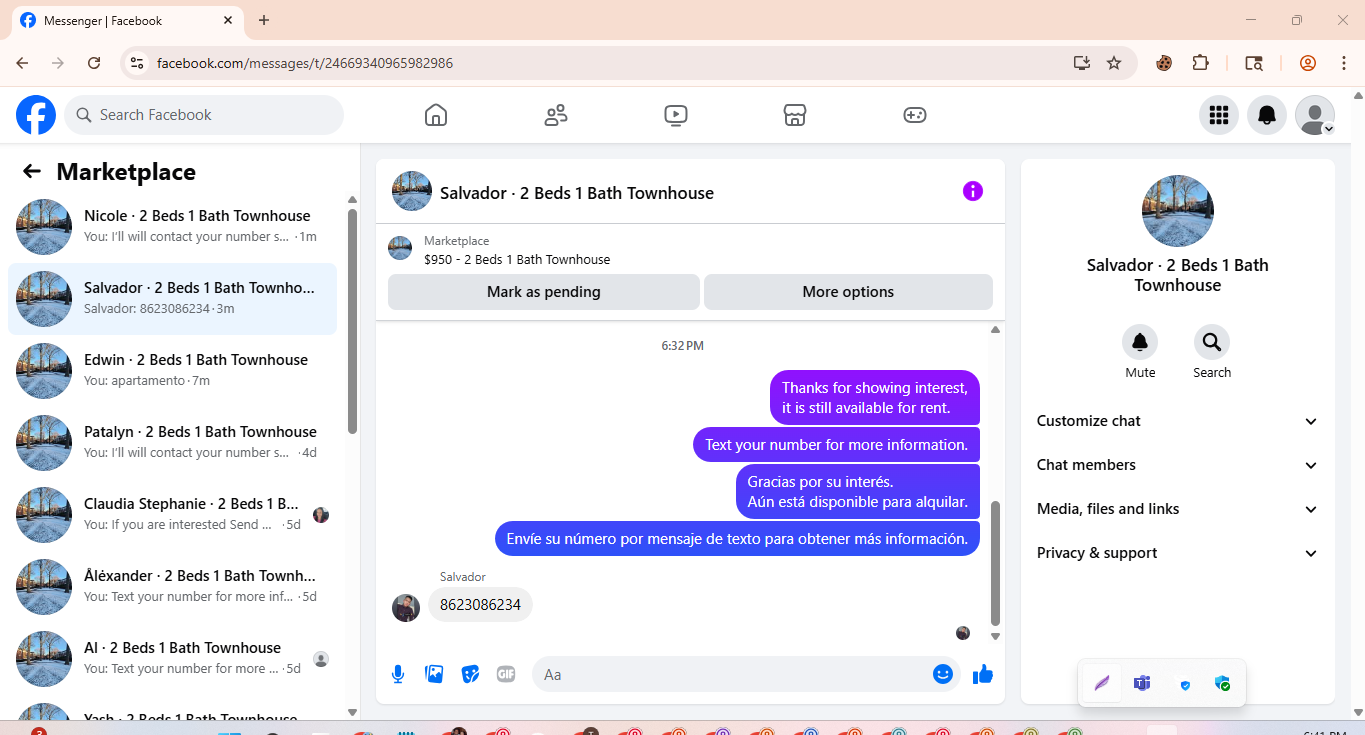This screenshot has height=735, width=1365.
Task: Open the Chrome three-dot menu
Action: [x=1343, y=63]
